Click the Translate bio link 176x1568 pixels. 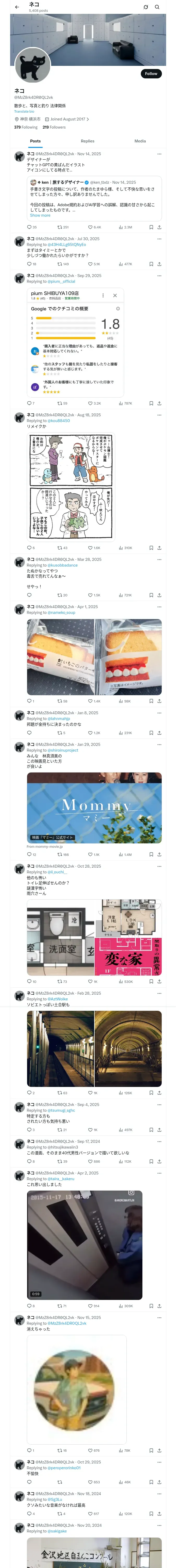24,111
